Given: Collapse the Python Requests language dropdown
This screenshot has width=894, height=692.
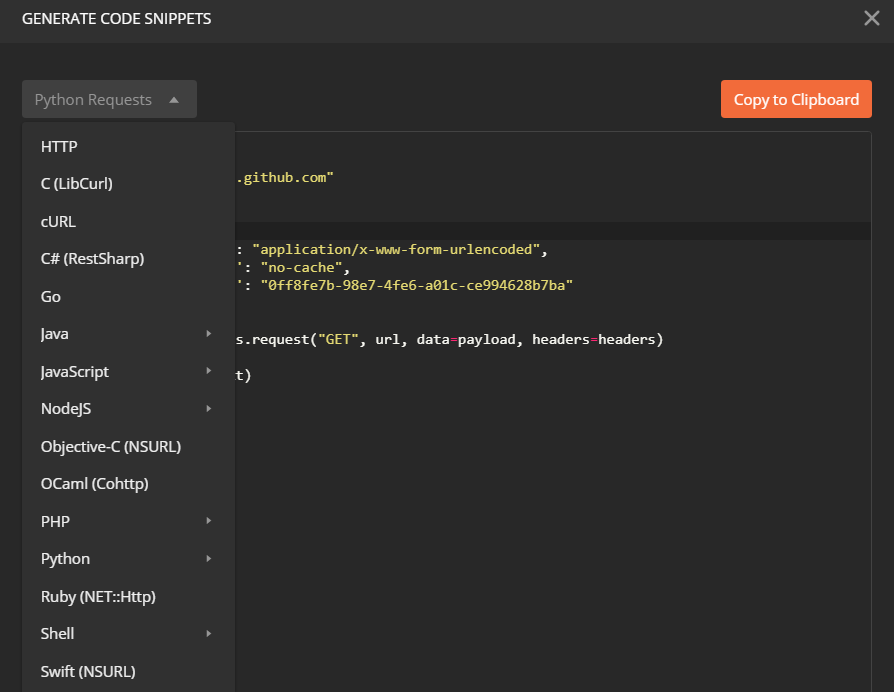Looking at the screenshot, I should (109, 99).
